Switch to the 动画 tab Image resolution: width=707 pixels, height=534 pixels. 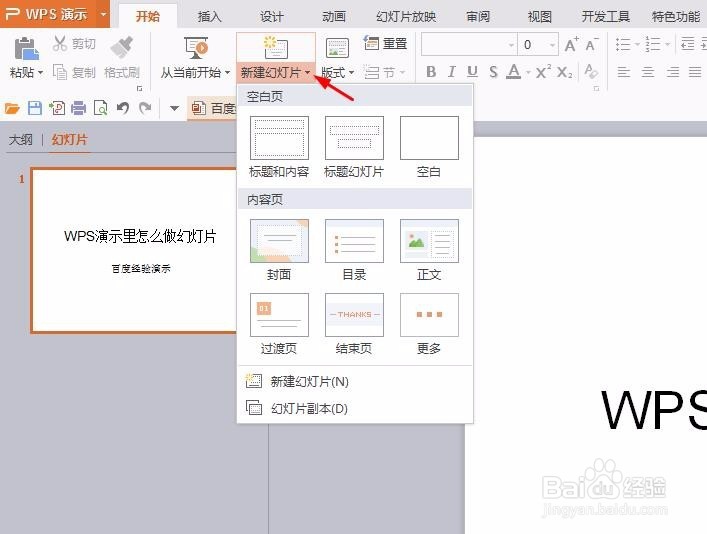click(334, 17)
